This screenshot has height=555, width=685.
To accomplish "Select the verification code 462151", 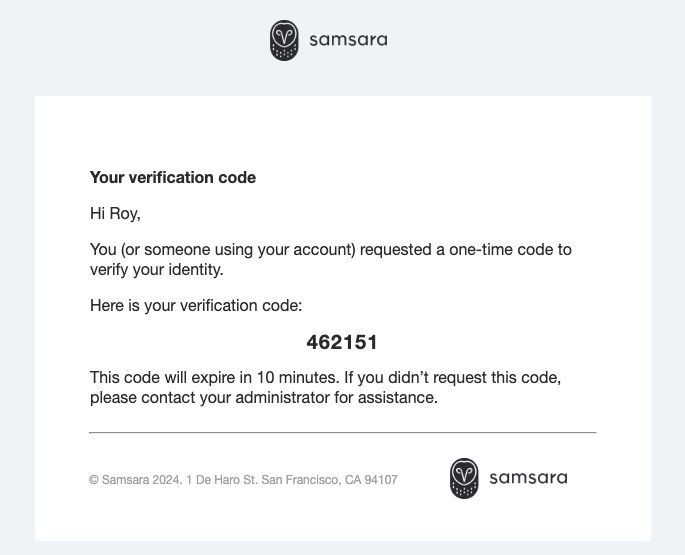I will [x=342, y=342].
